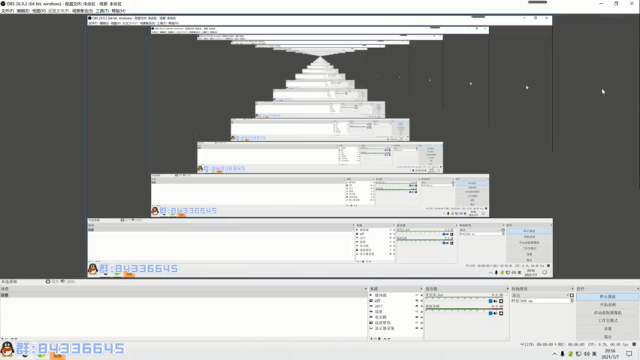Open the 帮助(H) menu

[x=118, y=11]
